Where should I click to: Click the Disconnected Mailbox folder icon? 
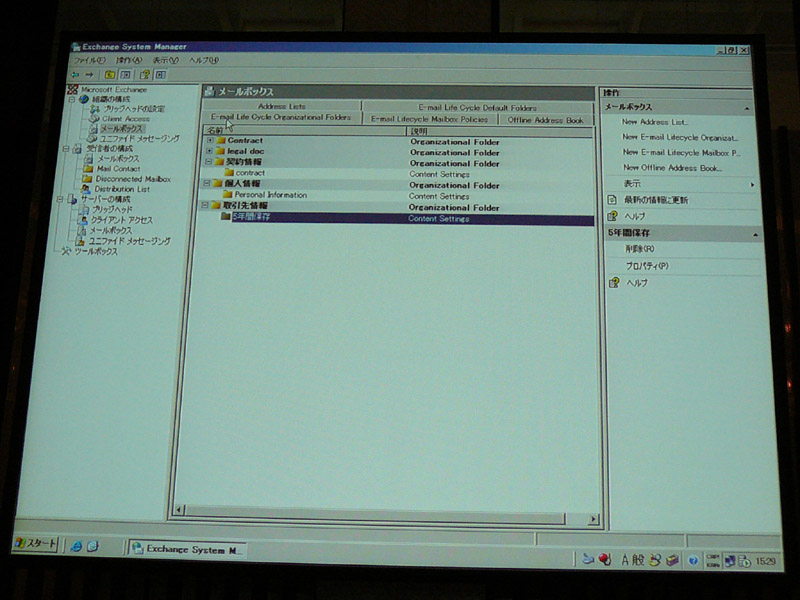click(x=87, y=179)
